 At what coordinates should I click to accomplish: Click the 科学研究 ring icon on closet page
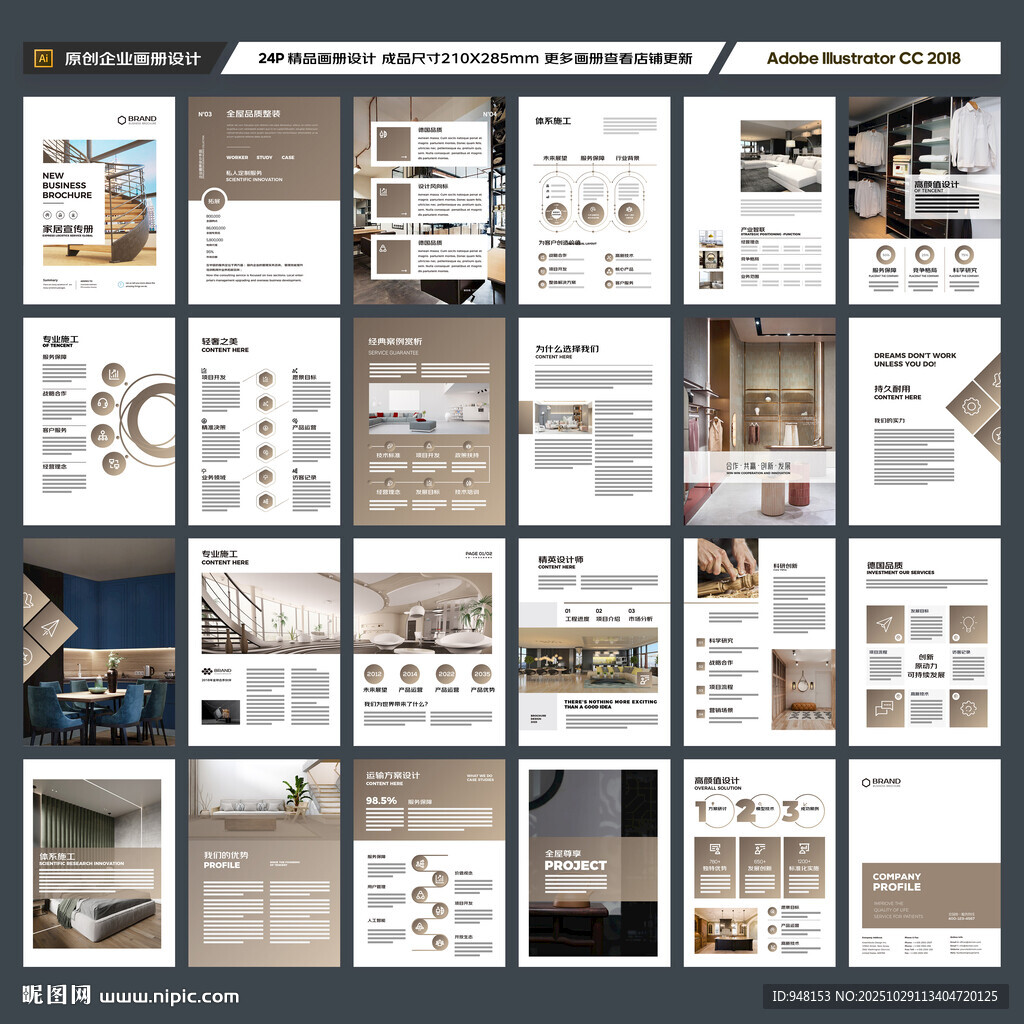965,255
